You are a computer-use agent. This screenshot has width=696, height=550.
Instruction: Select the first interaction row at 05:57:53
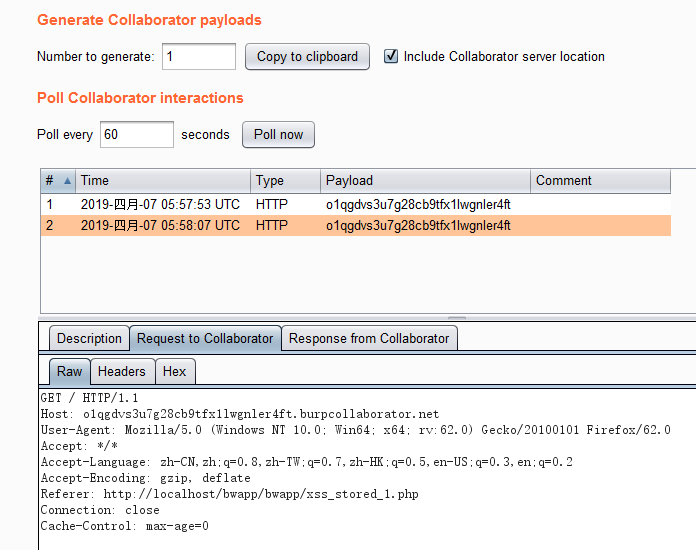tap(300, 204)
